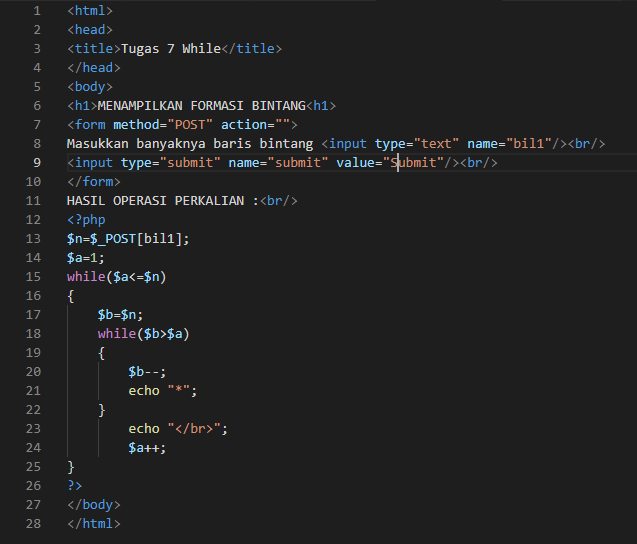Click the text 'HASIL OPERASI PERKALIAN :'
Screen dimensions: 637x544
point(163,201)
